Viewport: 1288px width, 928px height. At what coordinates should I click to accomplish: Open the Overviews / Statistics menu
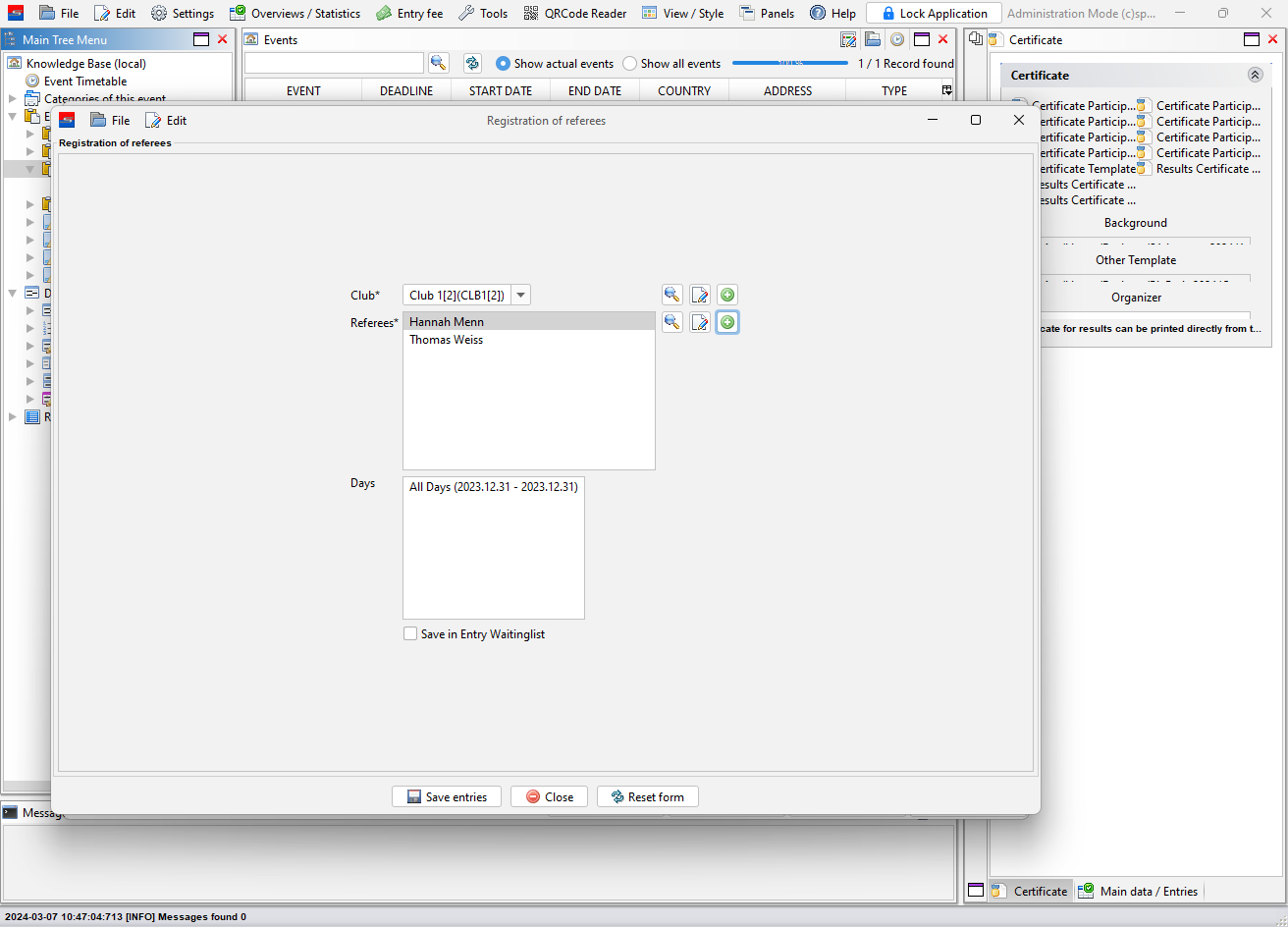(295, 13)
